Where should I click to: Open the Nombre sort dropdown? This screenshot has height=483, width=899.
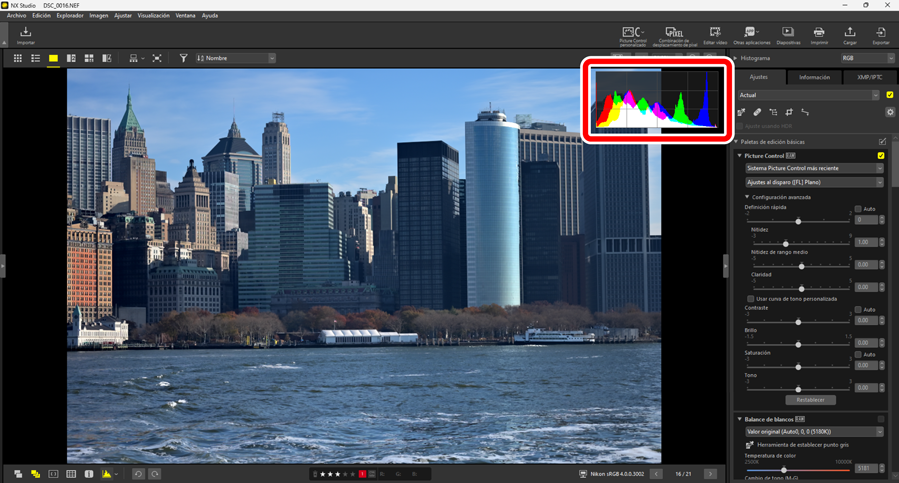pos(235,59)
